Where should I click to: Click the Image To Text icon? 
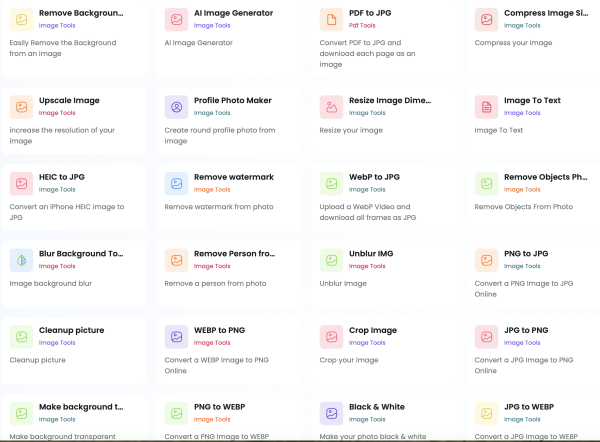click(x=487, y=107)
